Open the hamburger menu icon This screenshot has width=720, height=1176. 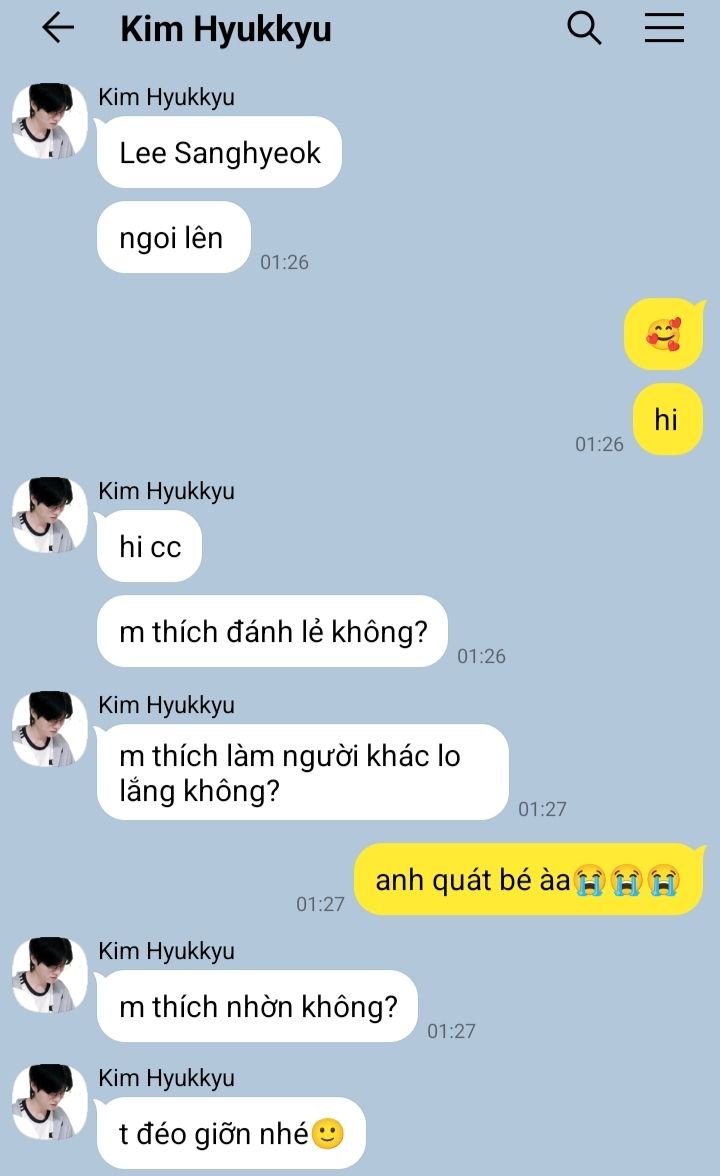click(x=664, y=28)
